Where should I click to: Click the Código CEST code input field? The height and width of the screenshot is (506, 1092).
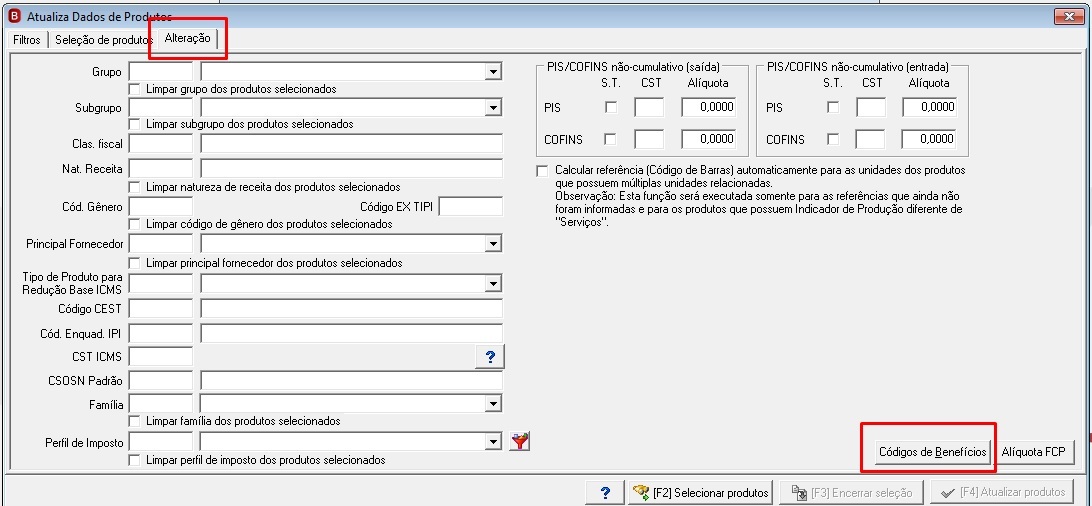[161, 309]
